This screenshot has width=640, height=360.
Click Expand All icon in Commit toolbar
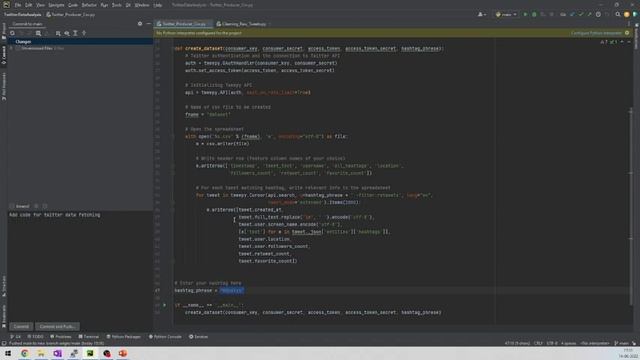76,33
